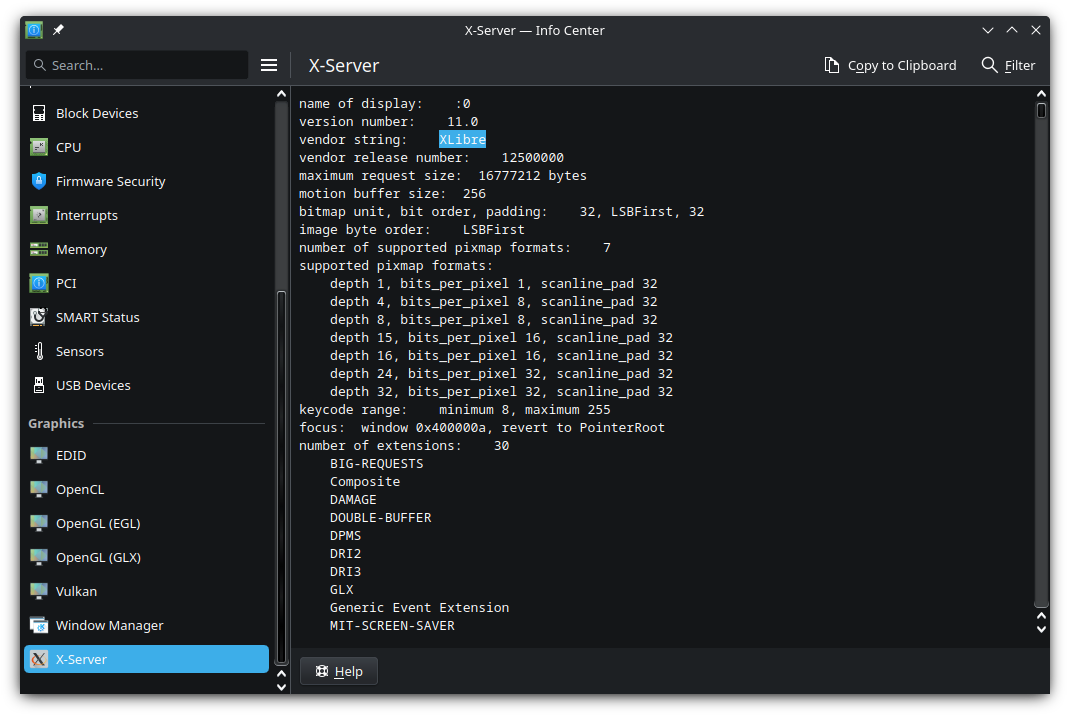Open Block Devices icon in sidebar
The image size is (1070, 718).
[39, 113]
